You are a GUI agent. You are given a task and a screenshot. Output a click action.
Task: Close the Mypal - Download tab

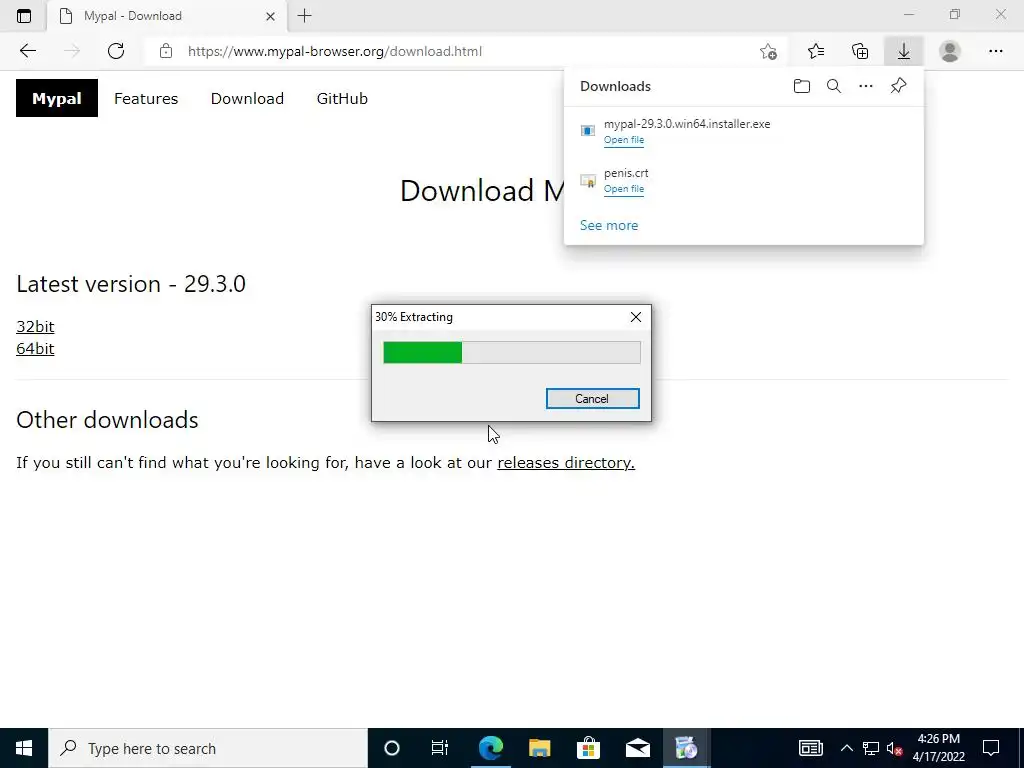tap(270, 16)
